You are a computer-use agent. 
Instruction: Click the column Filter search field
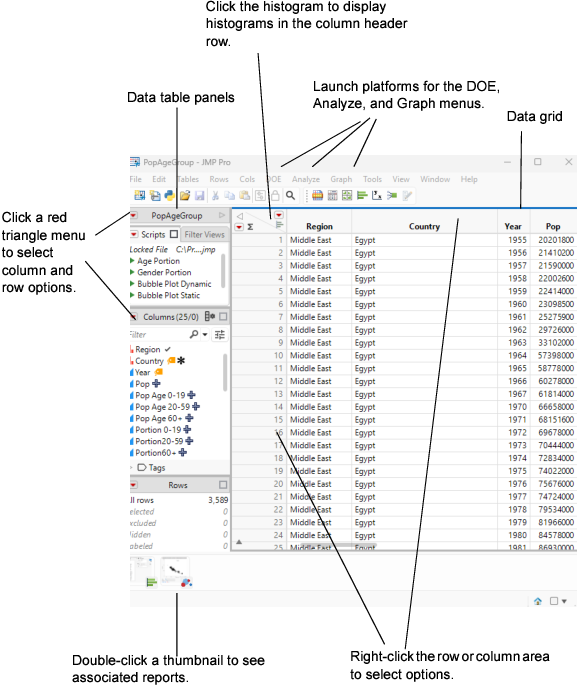[x=160, y=335]
